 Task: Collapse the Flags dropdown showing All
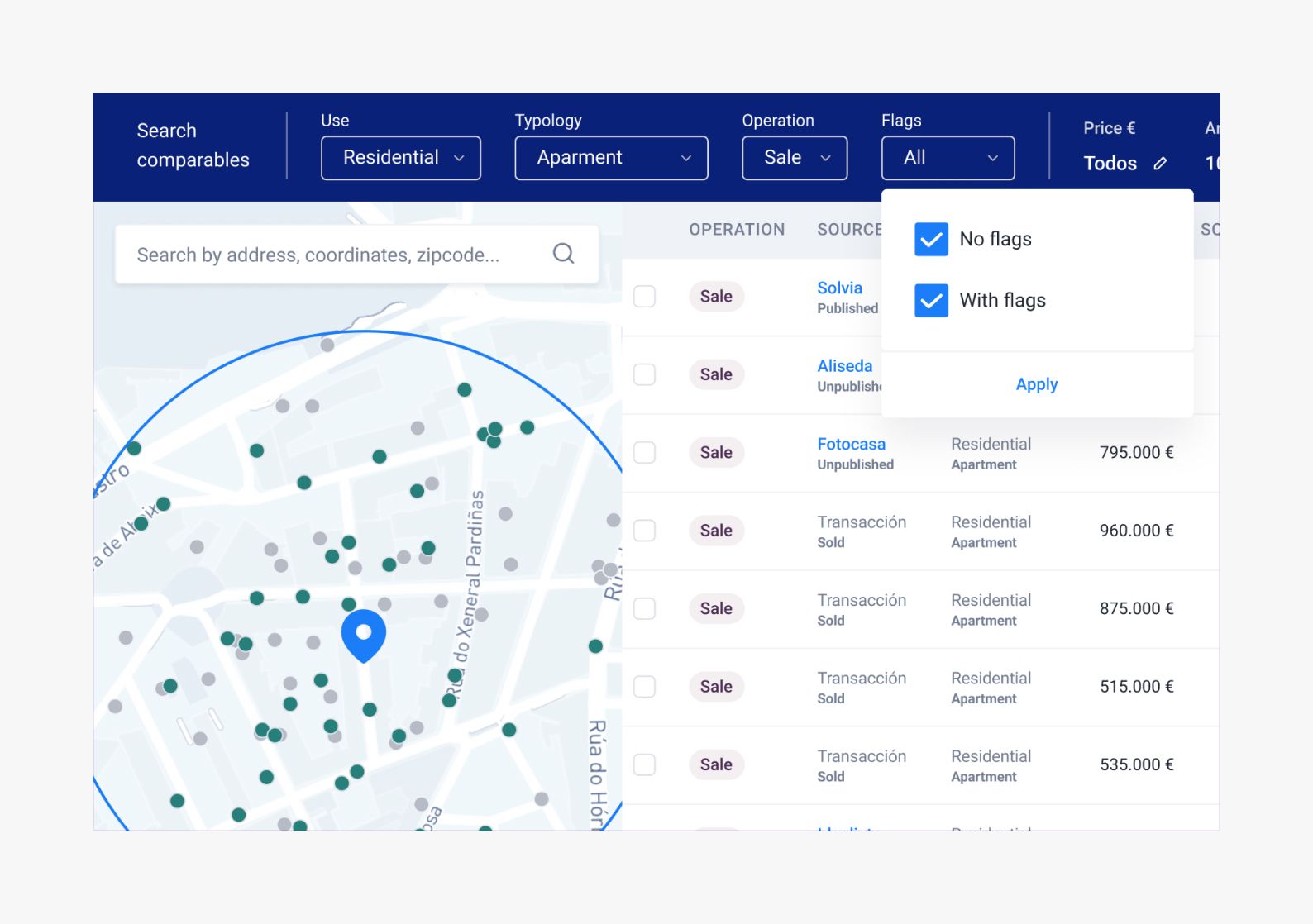[x=948, y=158]
